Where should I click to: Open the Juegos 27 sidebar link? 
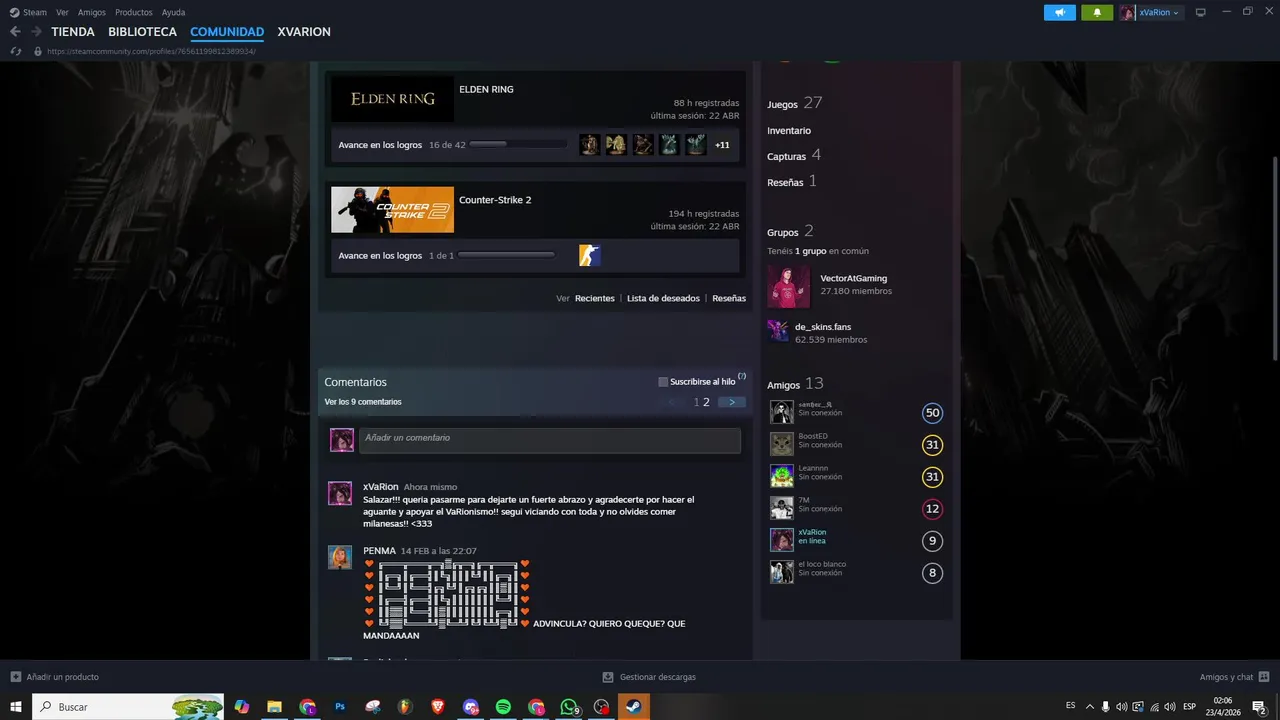click(794, 103)
